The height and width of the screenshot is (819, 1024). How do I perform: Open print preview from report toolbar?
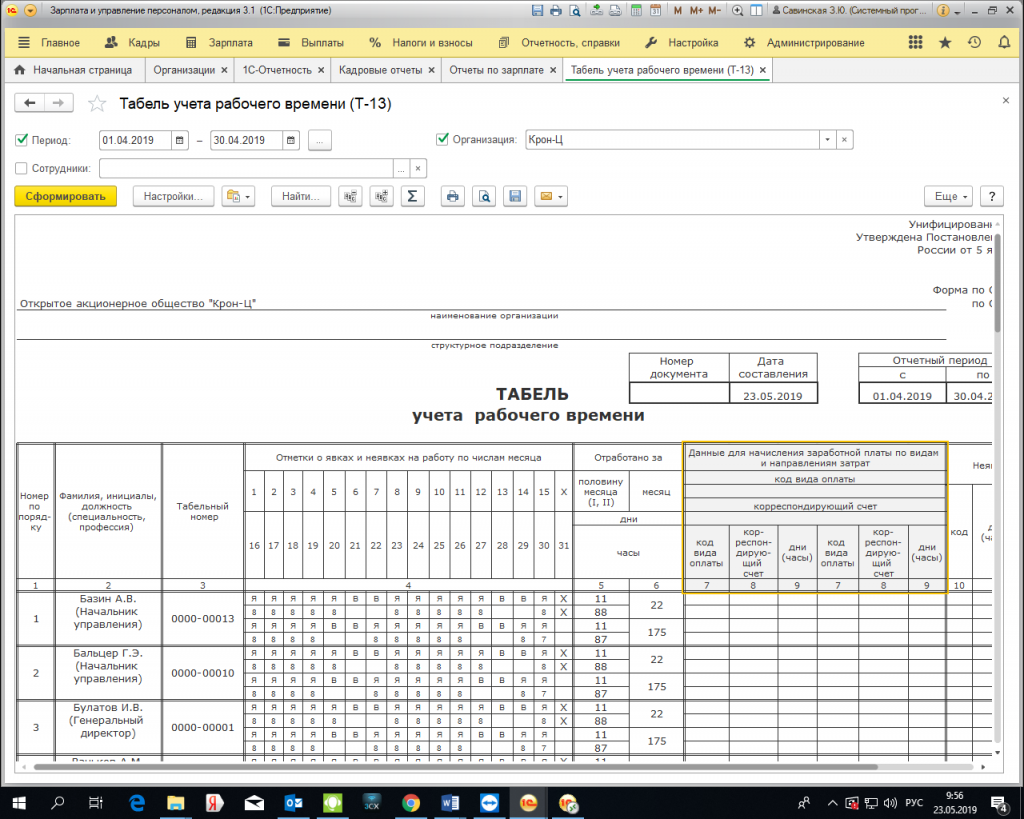click(484, 197)
